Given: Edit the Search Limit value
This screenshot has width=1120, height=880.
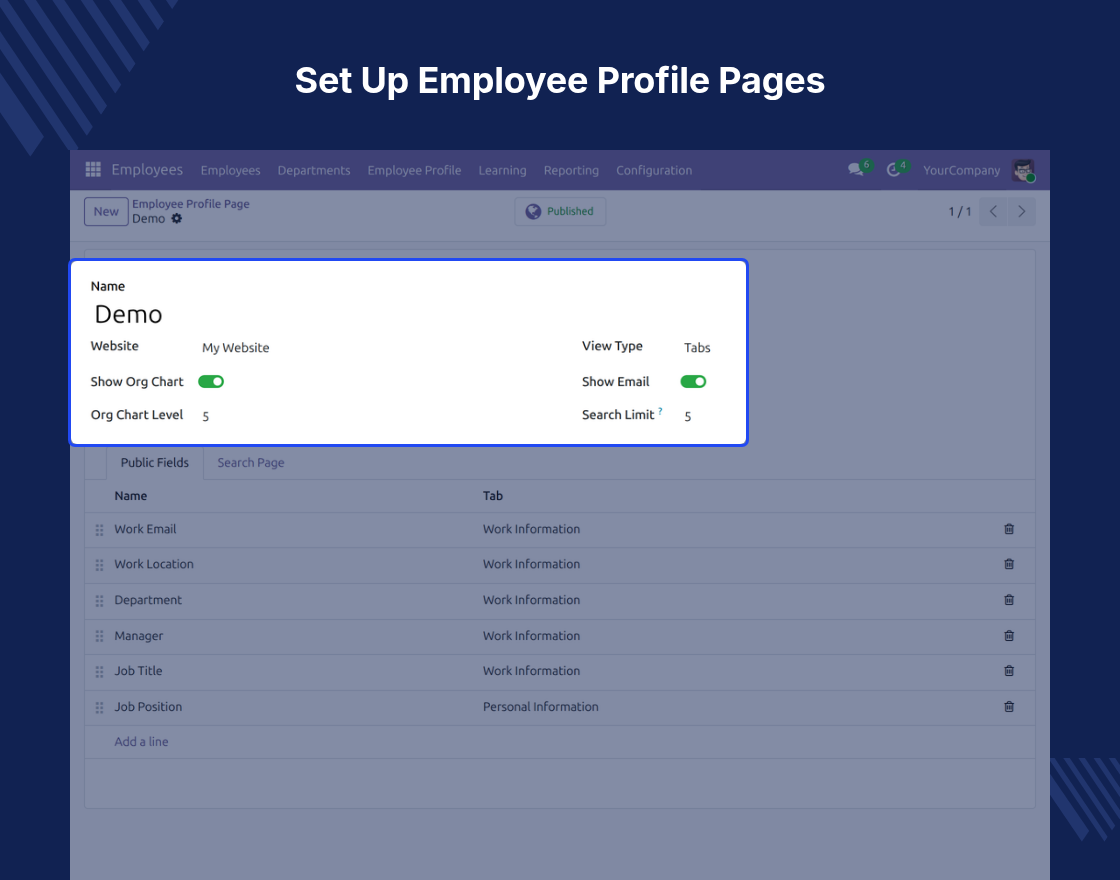Looking at the screenshot, I should point(688,416).
